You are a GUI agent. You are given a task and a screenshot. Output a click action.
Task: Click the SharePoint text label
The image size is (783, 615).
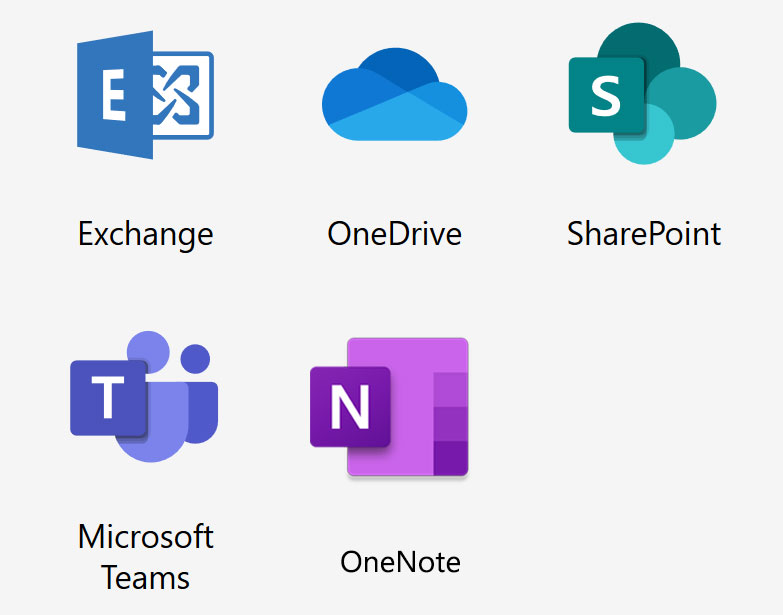point(643,234)
